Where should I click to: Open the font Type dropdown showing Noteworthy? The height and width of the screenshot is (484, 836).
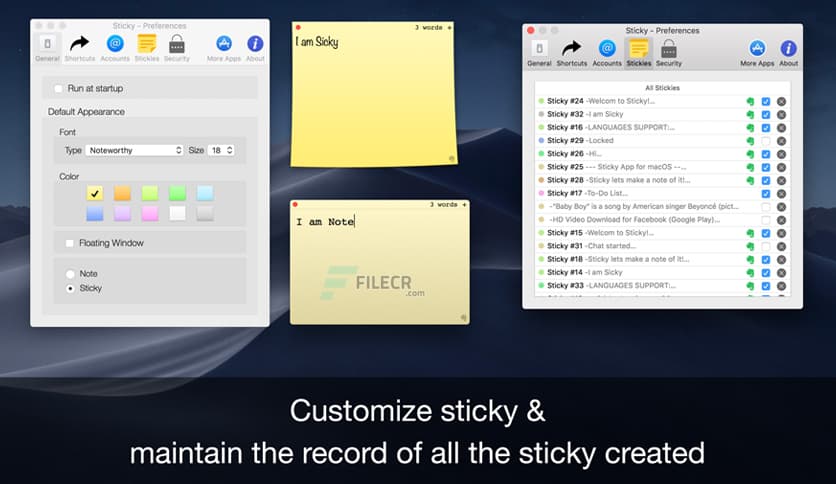coord(135,150)
